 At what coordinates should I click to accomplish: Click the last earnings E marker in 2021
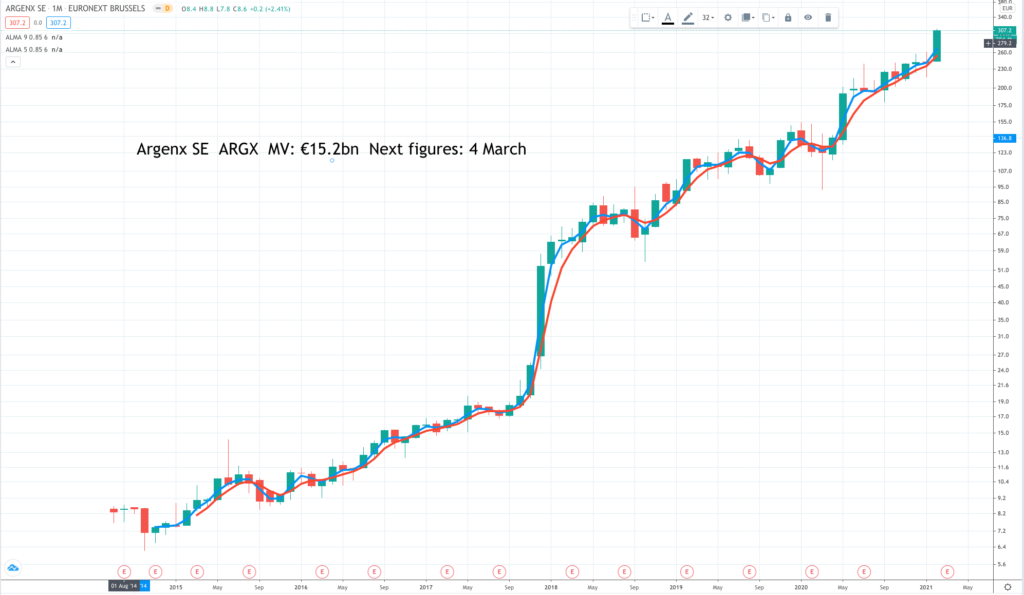947,572
